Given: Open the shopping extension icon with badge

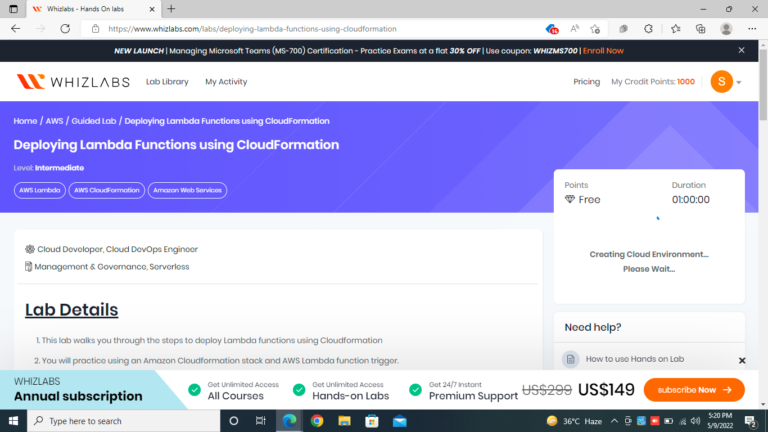Looking at the screenshot, I should tap(552, 29).
